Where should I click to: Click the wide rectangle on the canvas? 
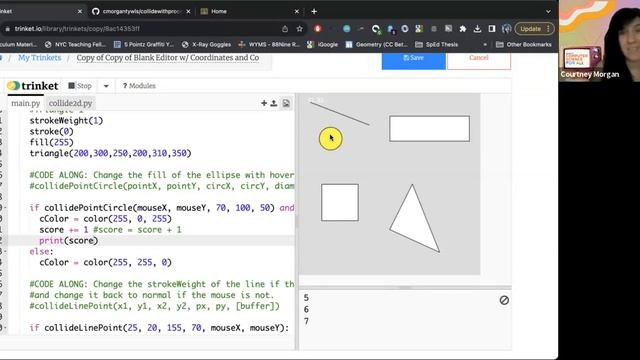429,129
